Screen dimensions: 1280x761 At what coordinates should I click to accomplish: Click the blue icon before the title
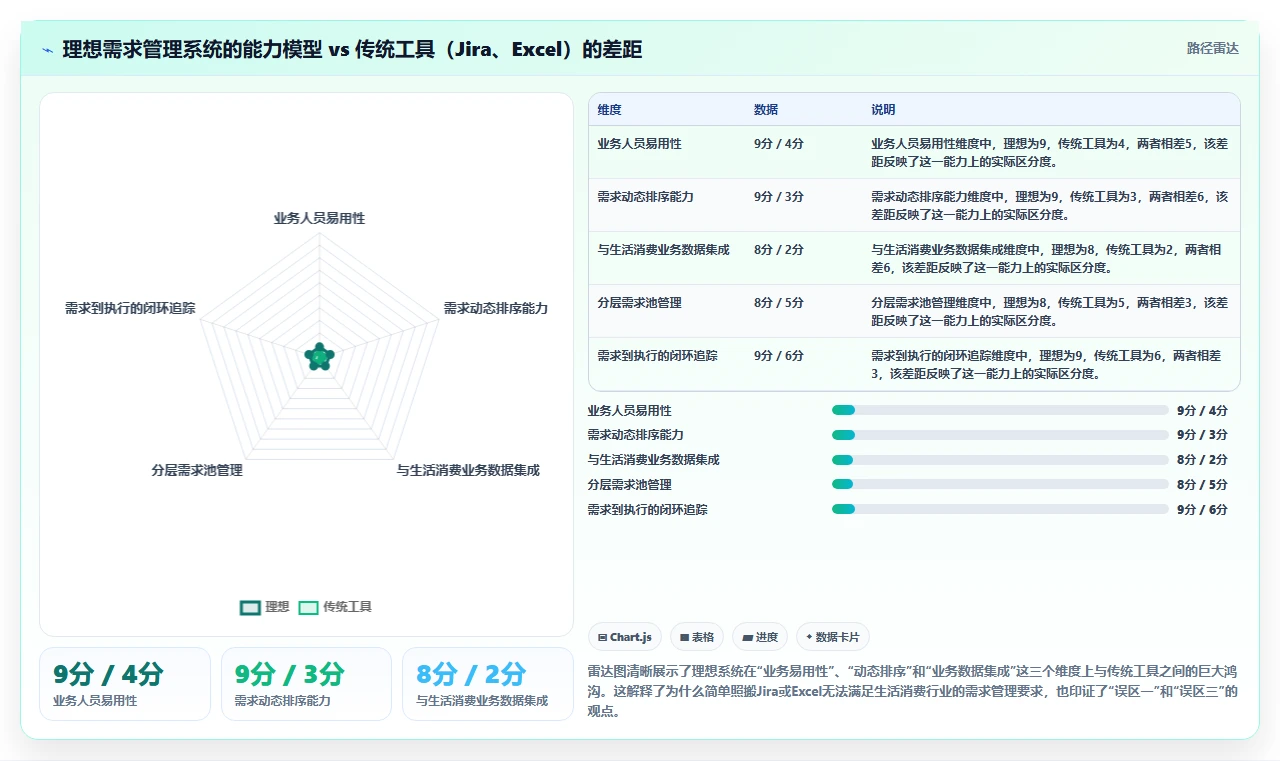(47, 49)
